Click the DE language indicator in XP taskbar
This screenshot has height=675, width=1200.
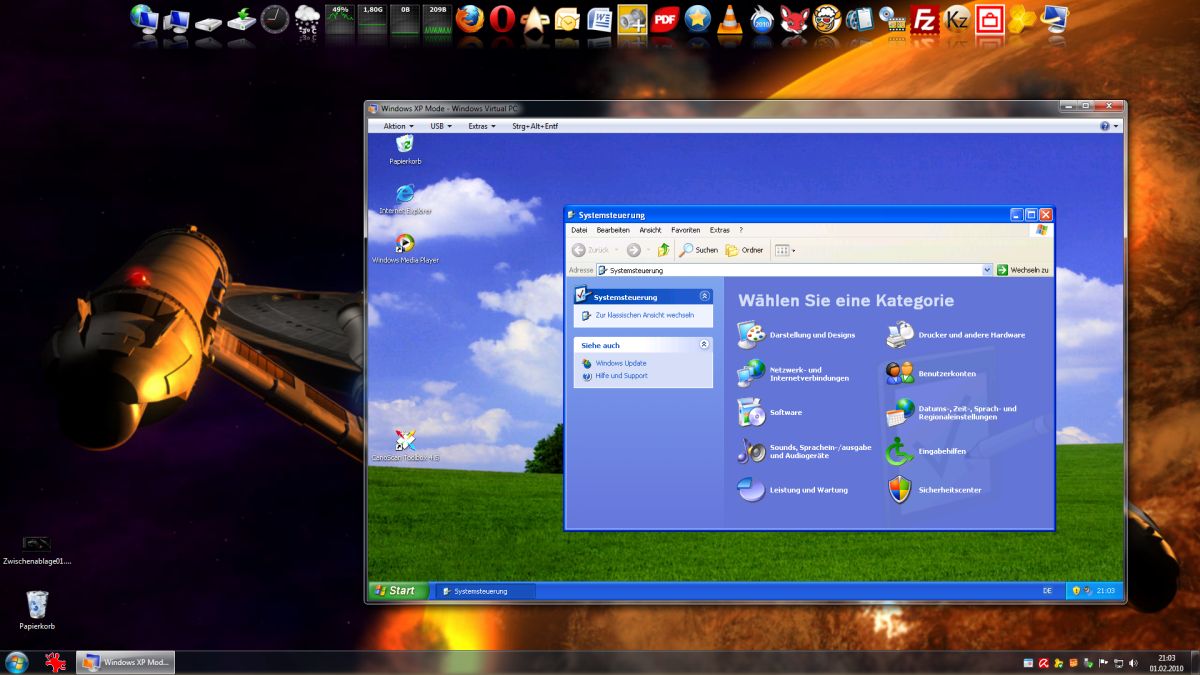(1047, 591)
